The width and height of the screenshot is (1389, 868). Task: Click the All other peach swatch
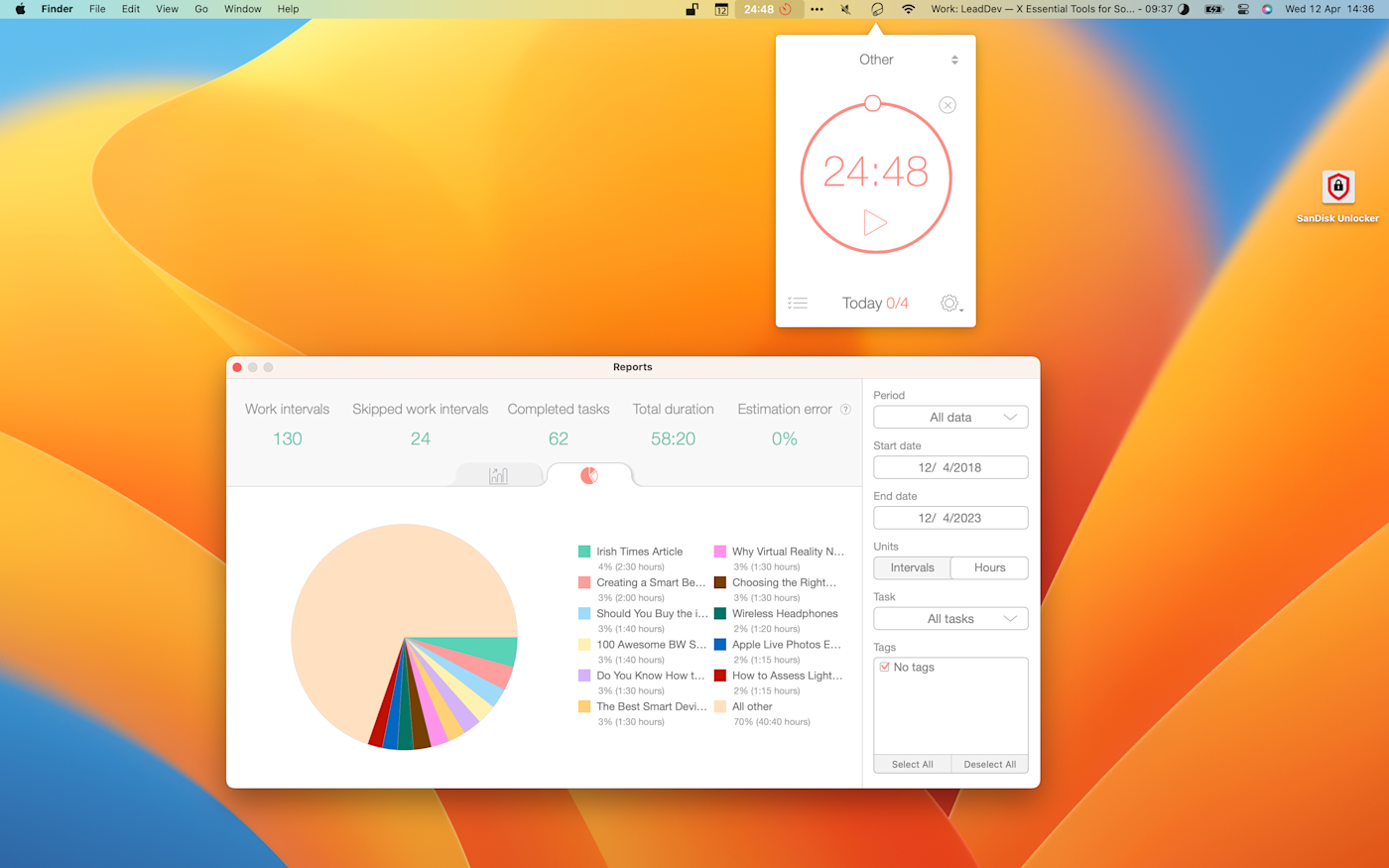coord(720,706)
